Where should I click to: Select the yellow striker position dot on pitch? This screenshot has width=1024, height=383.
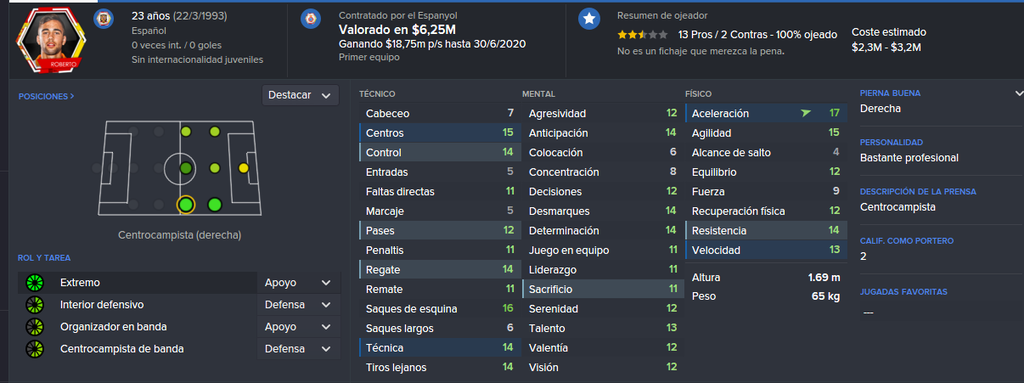(244, 168)
